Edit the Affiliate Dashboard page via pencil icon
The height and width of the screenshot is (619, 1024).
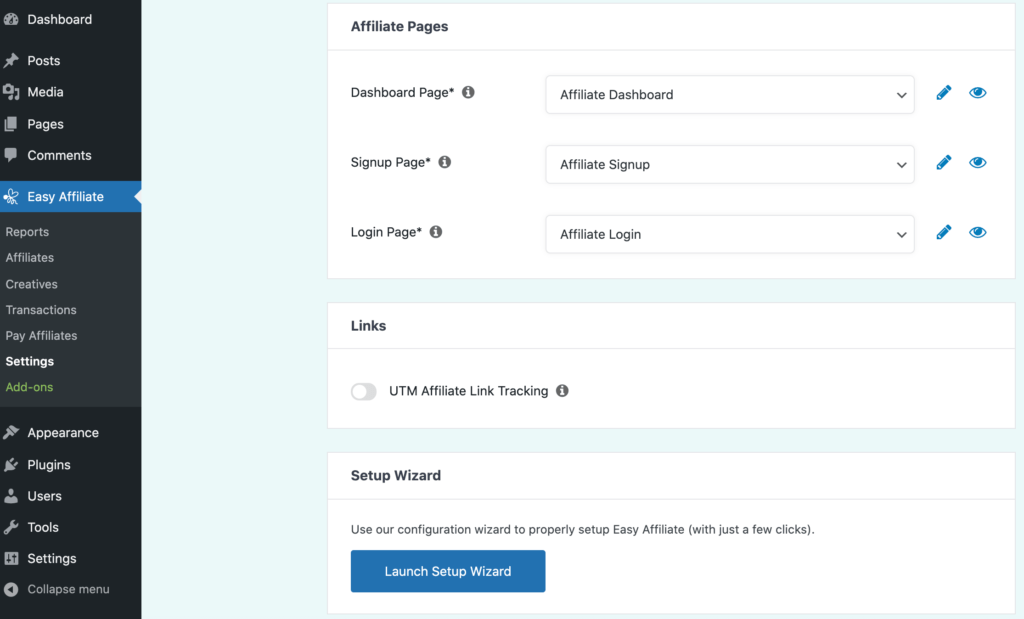(944, 92)
